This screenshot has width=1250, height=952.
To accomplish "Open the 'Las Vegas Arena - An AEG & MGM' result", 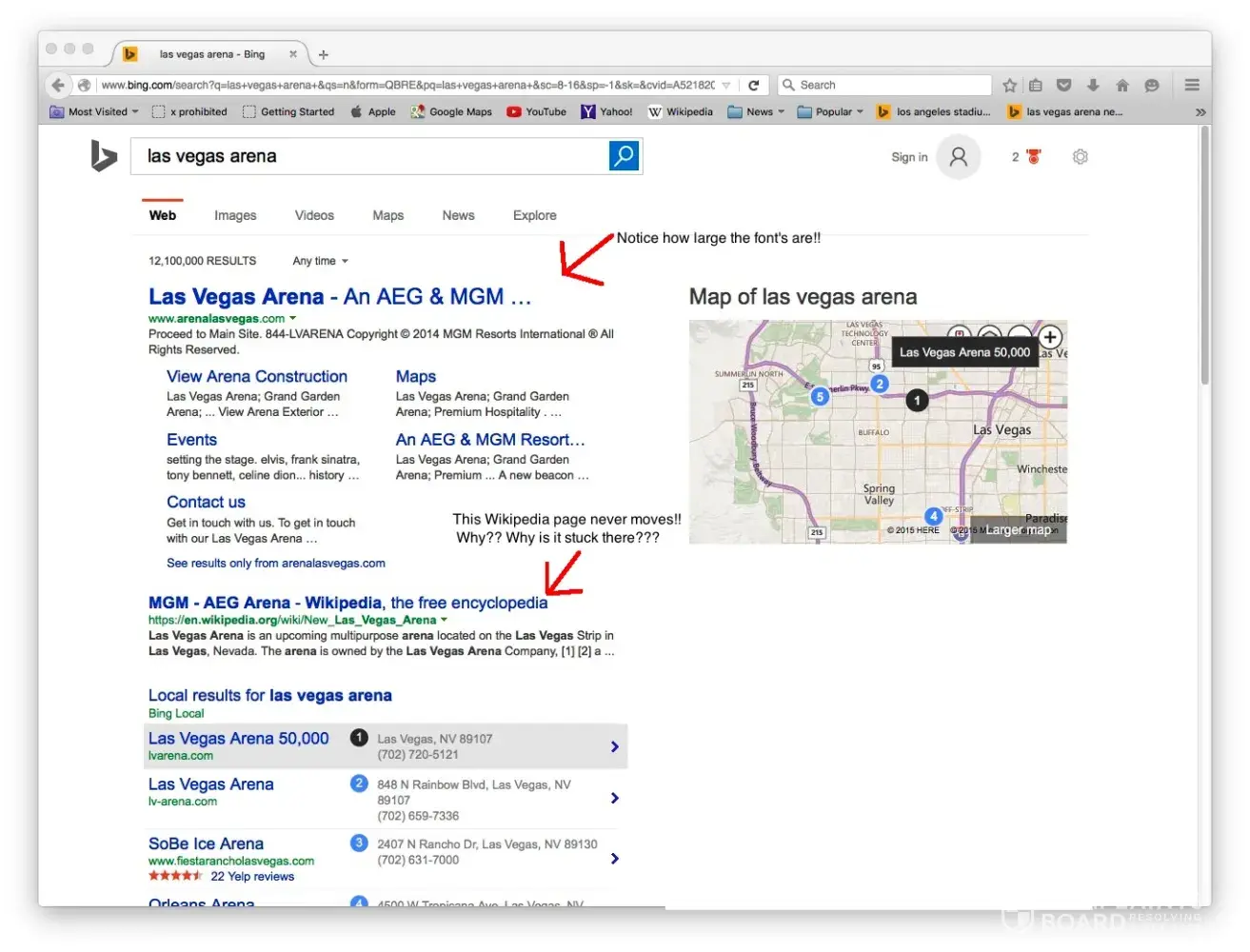I will point(340,297).
